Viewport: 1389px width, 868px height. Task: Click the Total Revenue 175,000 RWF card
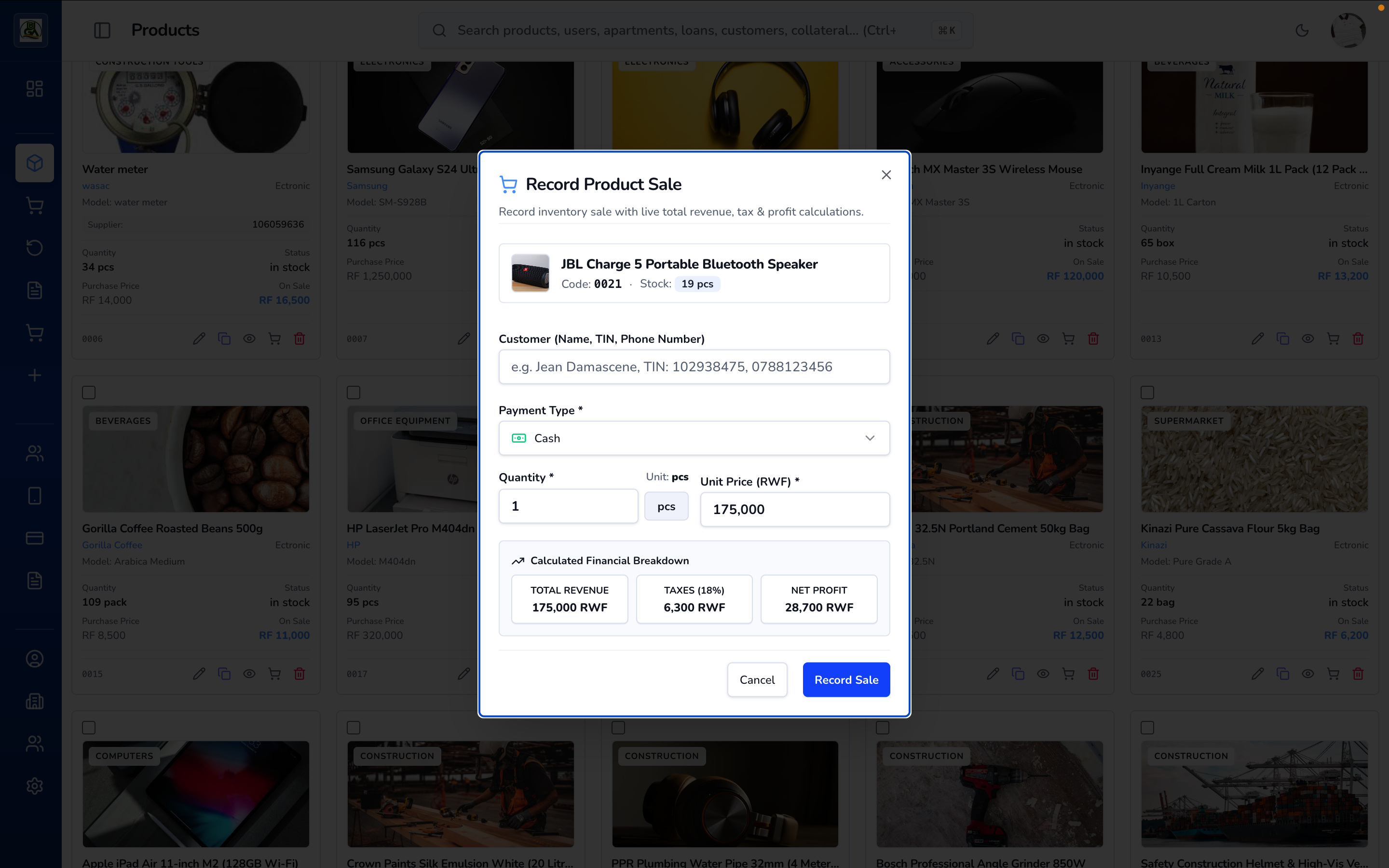(x=570, y=599)
